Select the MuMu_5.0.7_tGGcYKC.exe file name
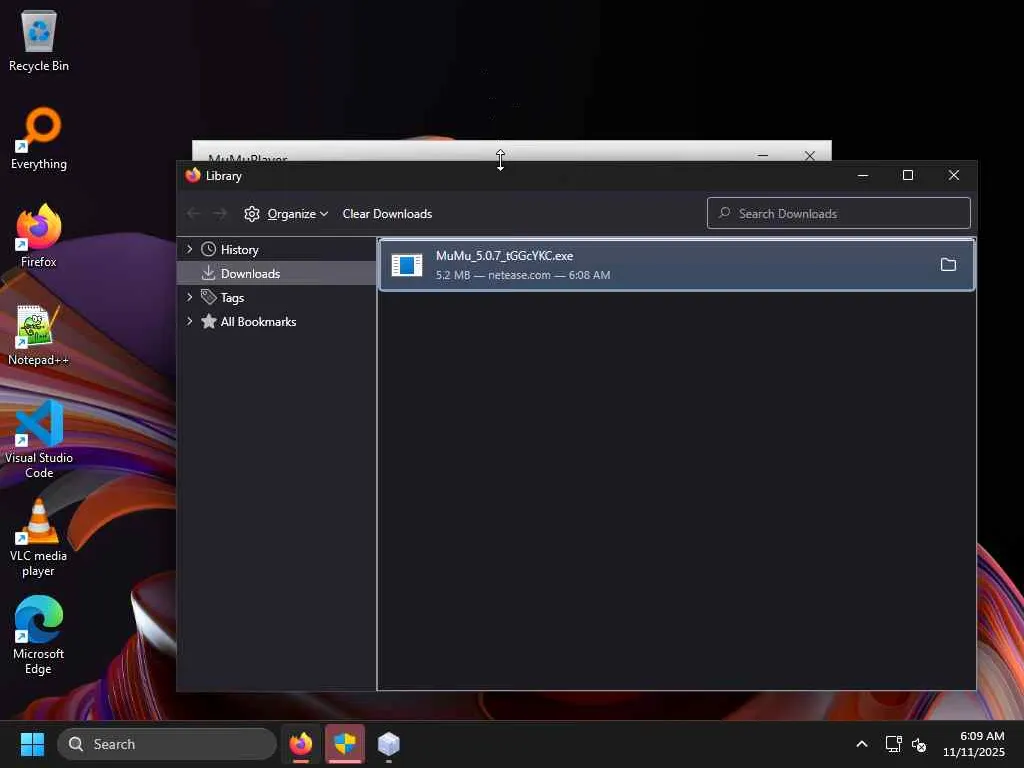 click(504, 255)
